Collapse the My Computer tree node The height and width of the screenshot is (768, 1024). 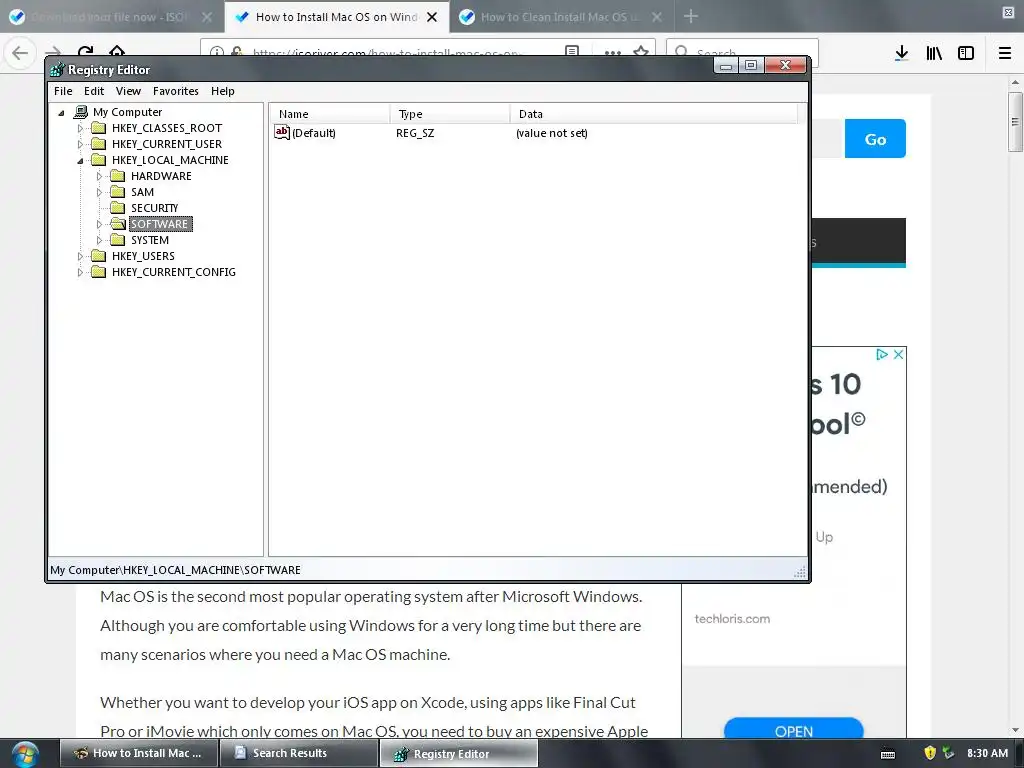click(61, 113)
